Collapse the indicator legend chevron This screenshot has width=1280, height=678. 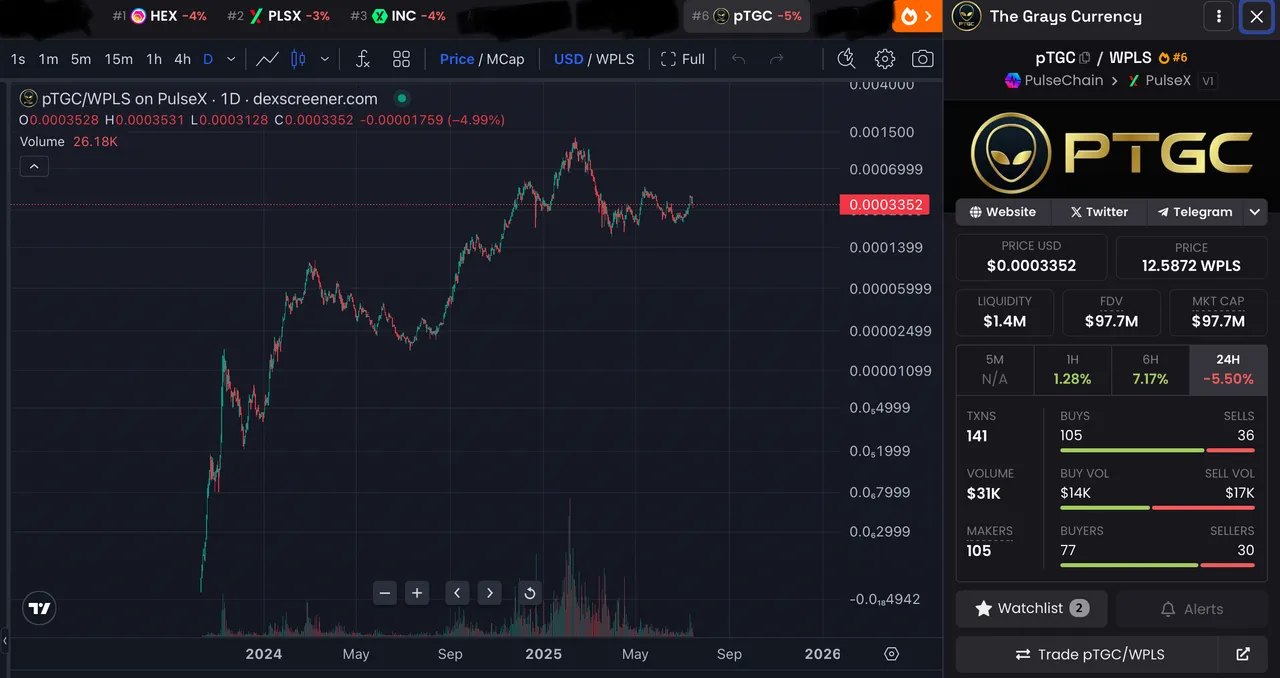[34, 166]
